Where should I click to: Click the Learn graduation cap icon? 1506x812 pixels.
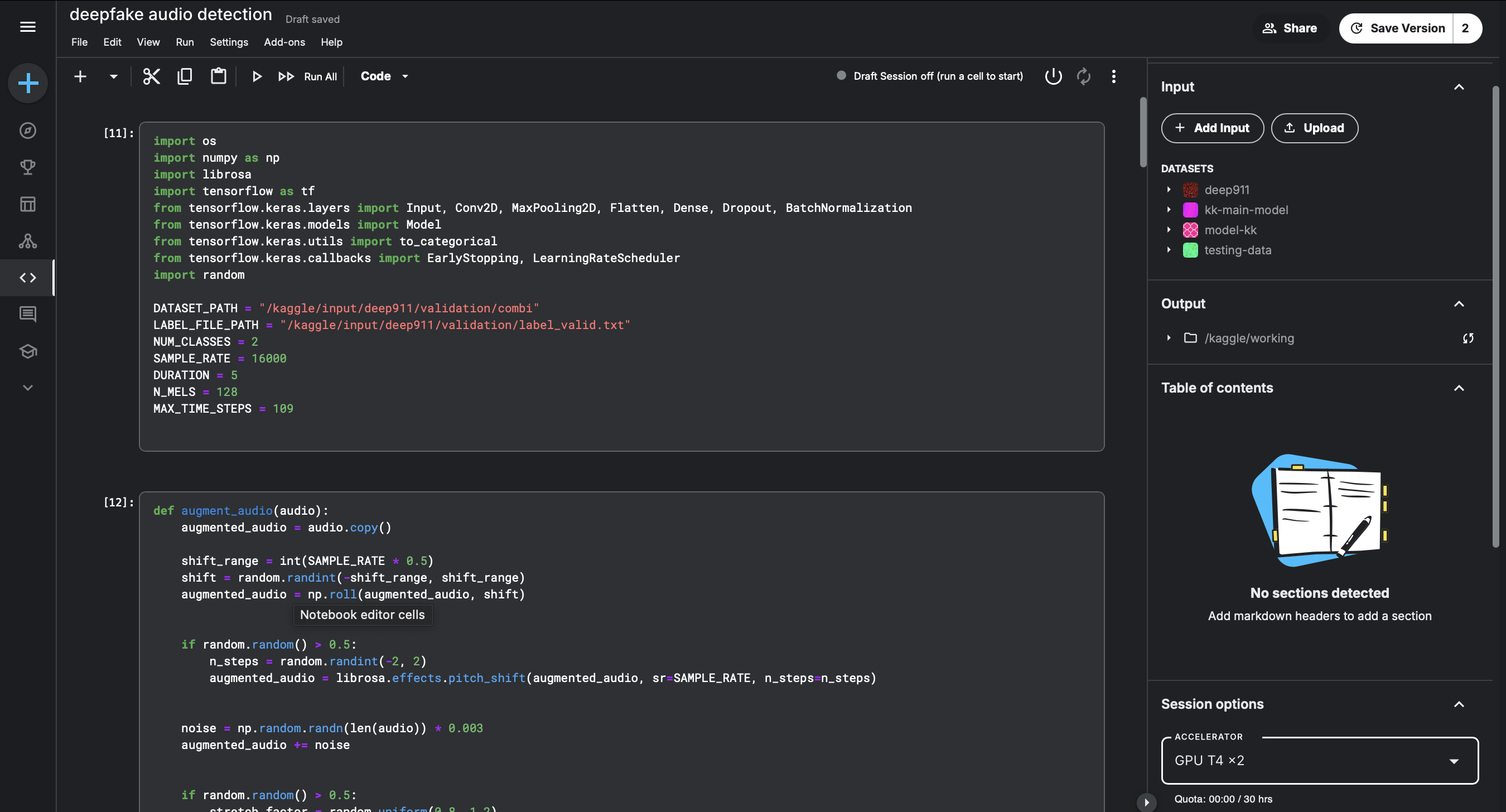coord(27,351)
